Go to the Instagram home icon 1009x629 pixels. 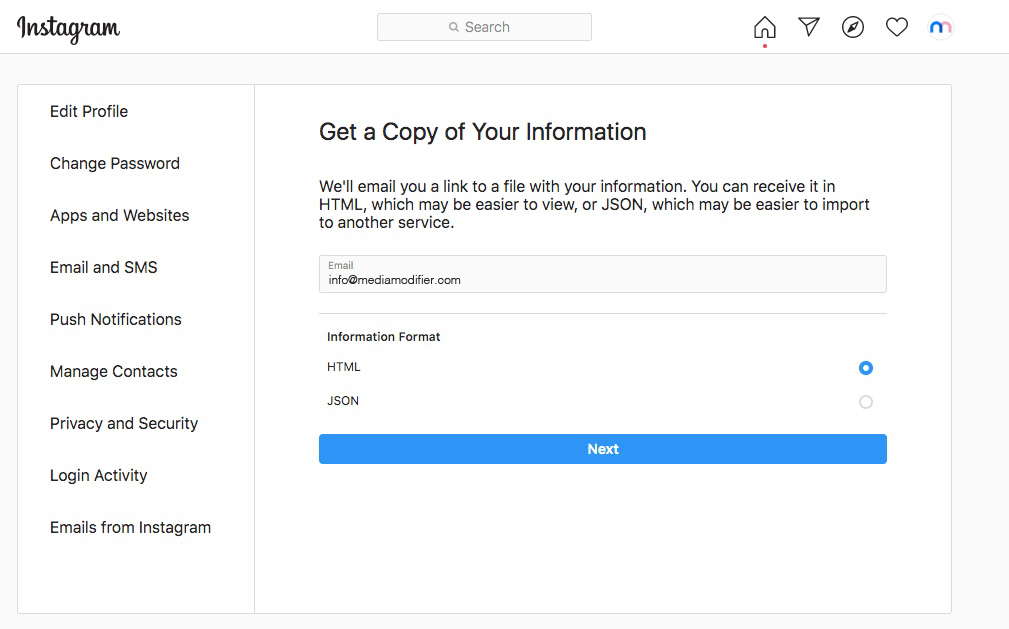tap(764, 27)
